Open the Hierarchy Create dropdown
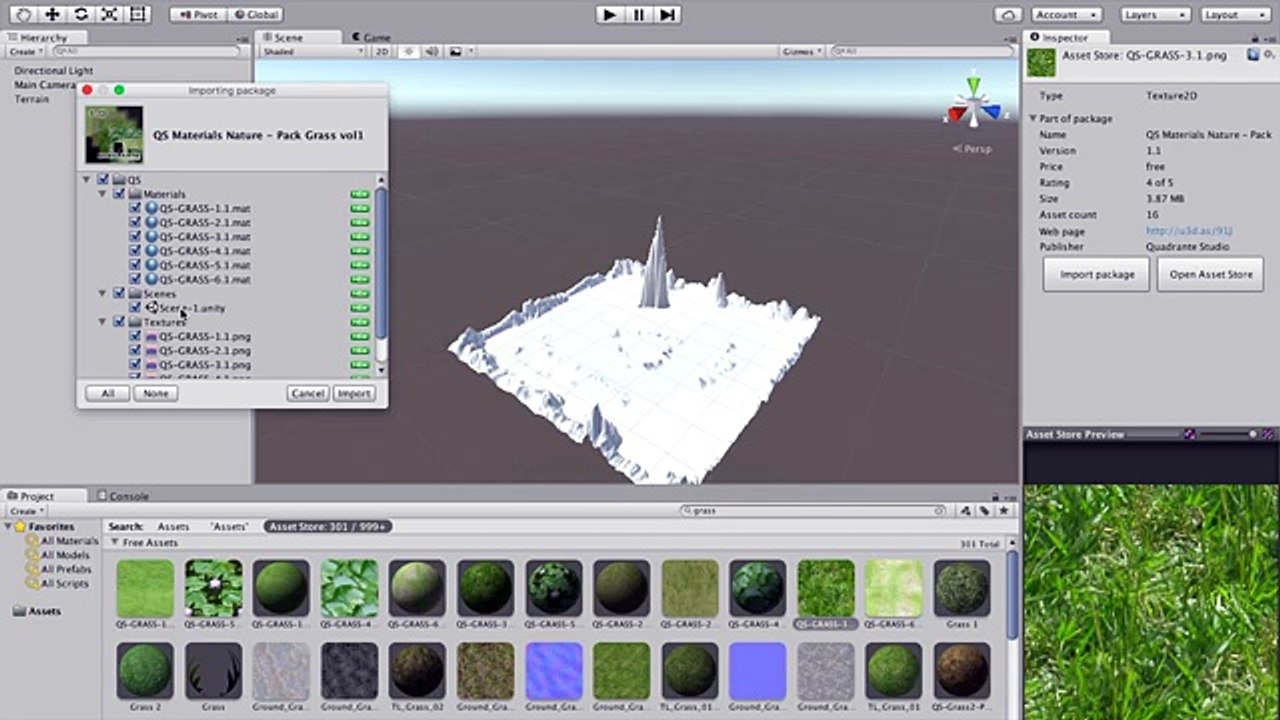 click(24, 51)
